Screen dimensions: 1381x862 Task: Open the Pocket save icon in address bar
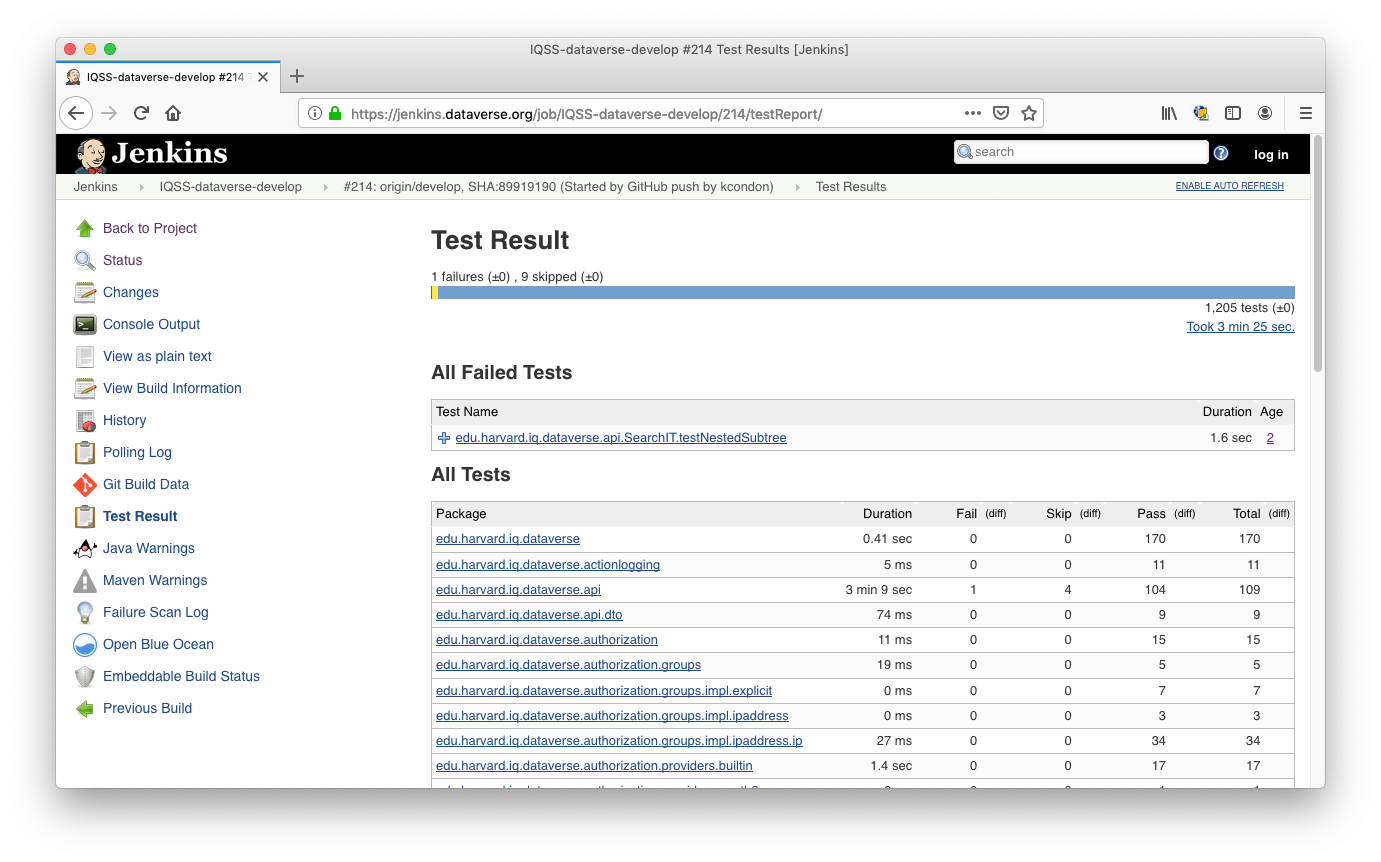(1000, 113)
